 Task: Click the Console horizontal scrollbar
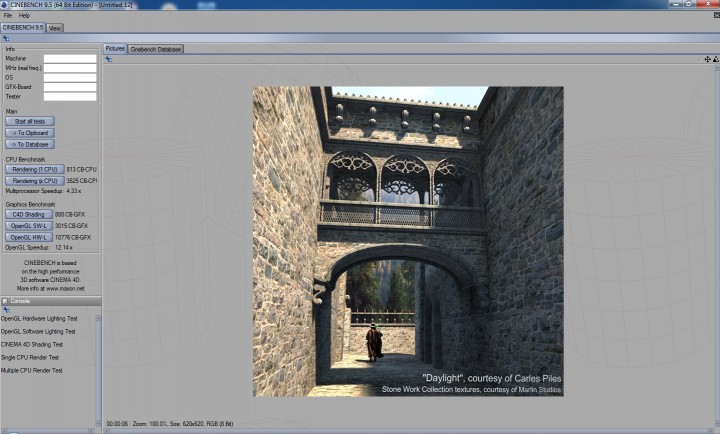point(48,431)
